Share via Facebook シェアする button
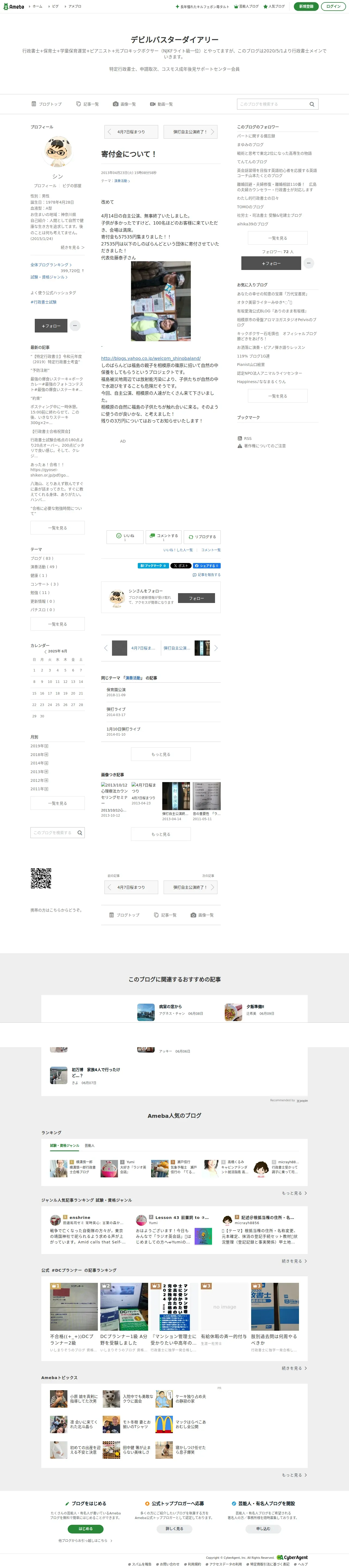Screen dimensions: 349x1568 tap(207, 565)
